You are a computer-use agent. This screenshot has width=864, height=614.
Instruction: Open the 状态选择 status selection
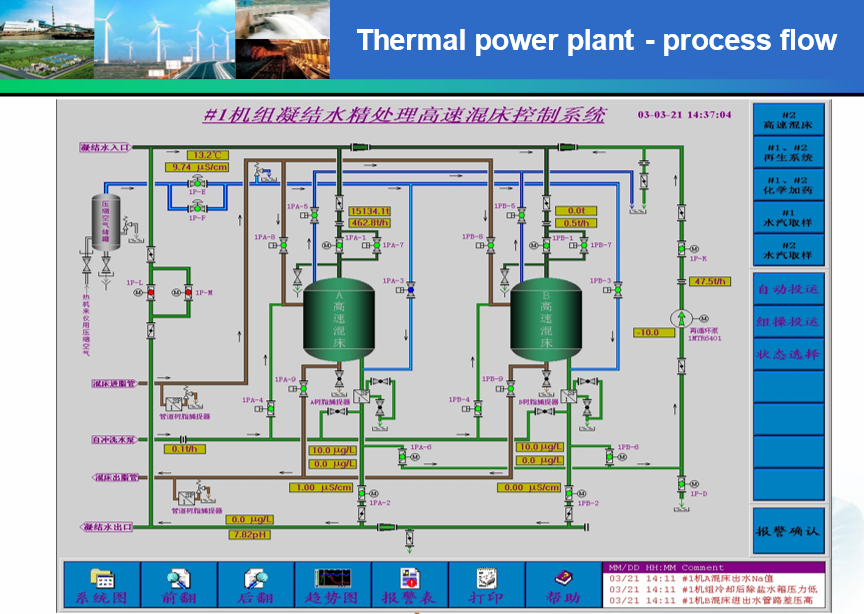point(788,354)
